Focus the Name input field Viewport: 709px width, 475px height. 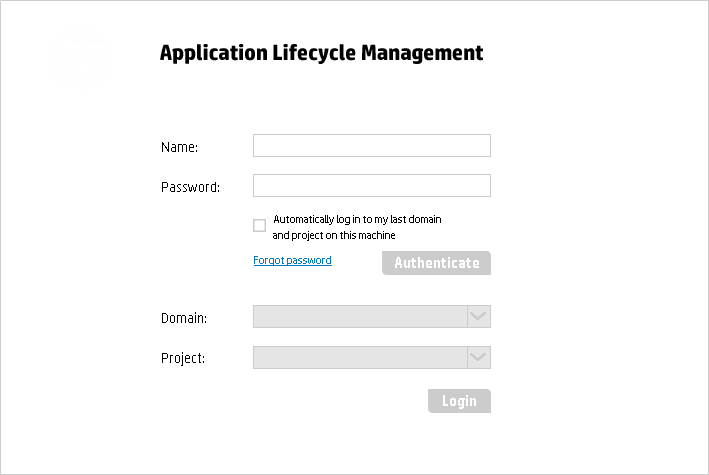tap(372, 145)
